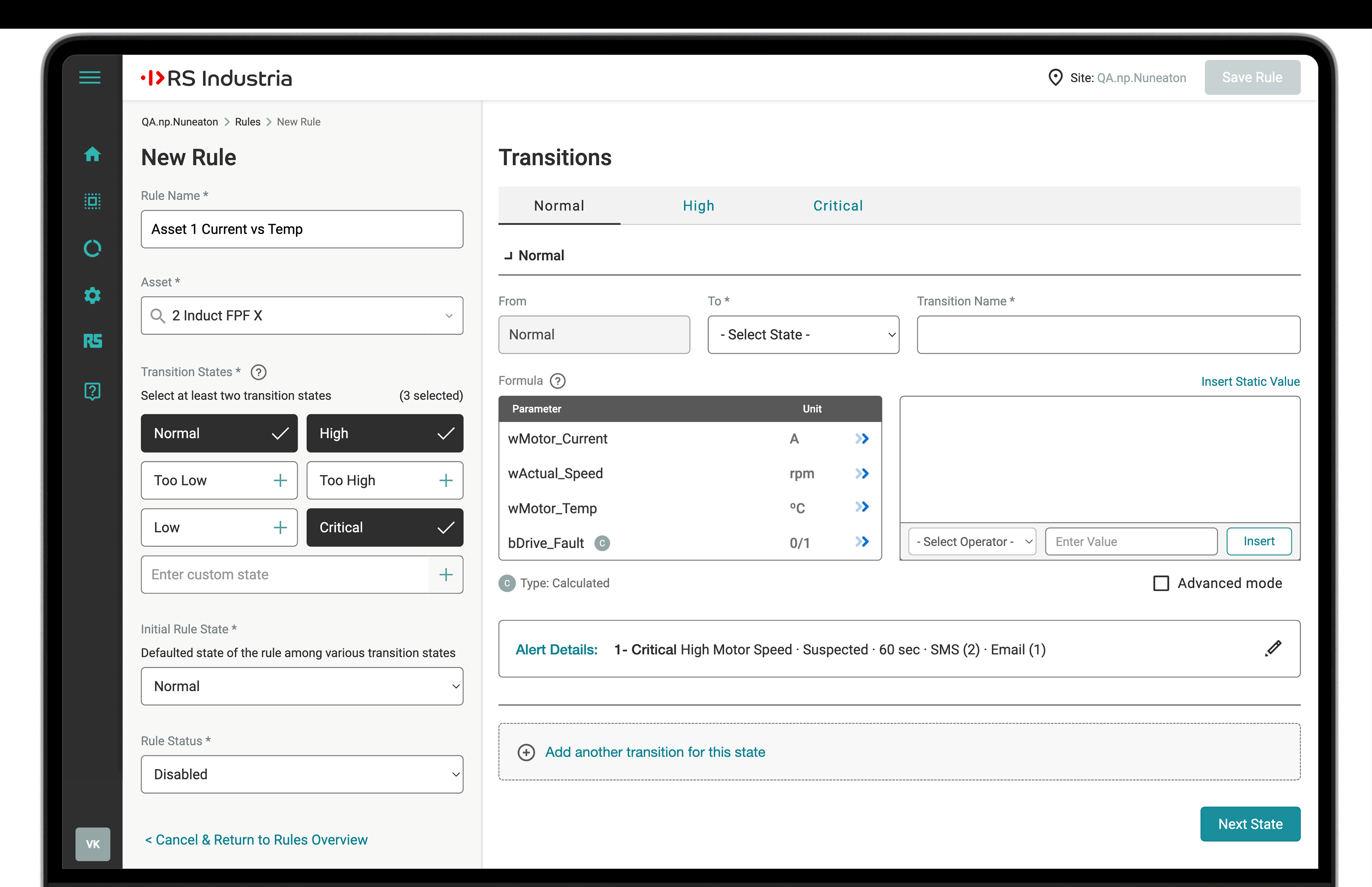Image resolution: width=1372 pixels, height=887 pixels.
Task: Go to Home via sidebar icon
Action: coord(92,154)
